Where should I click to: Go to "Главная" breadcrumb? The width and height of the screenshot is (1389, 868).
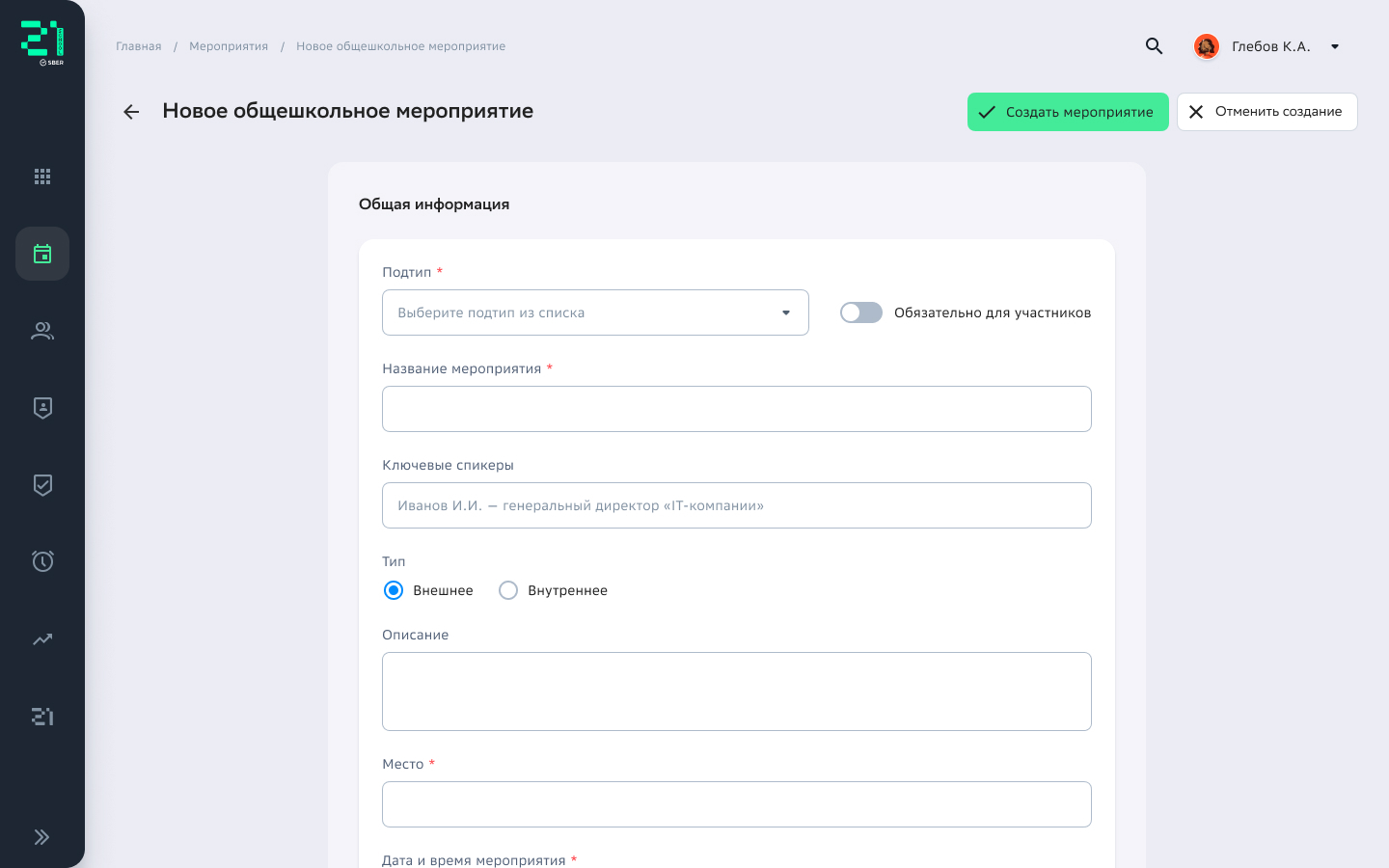tap(139, 46)
